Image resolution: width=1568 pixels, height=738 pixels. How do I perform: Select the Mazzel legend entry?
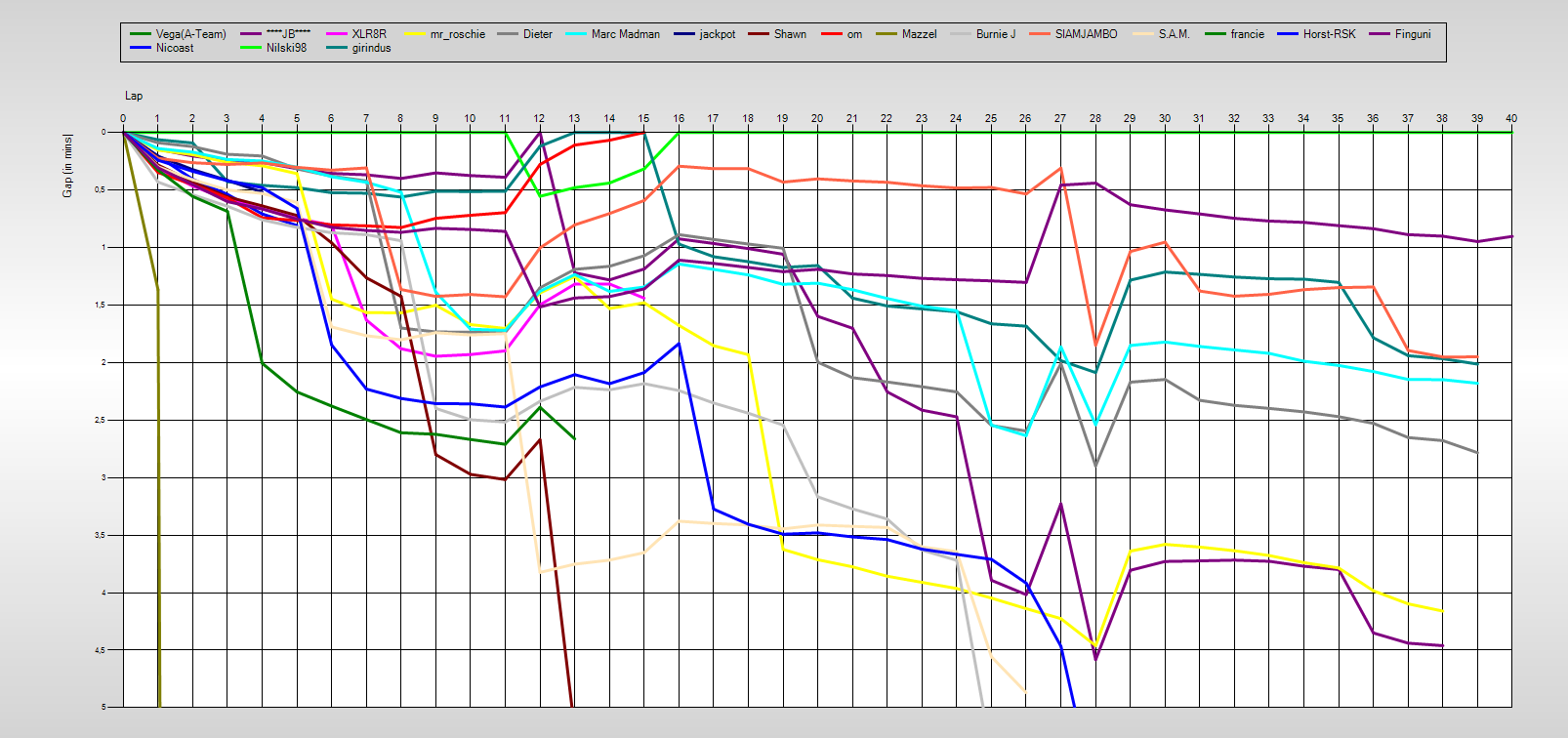(919, 34)
